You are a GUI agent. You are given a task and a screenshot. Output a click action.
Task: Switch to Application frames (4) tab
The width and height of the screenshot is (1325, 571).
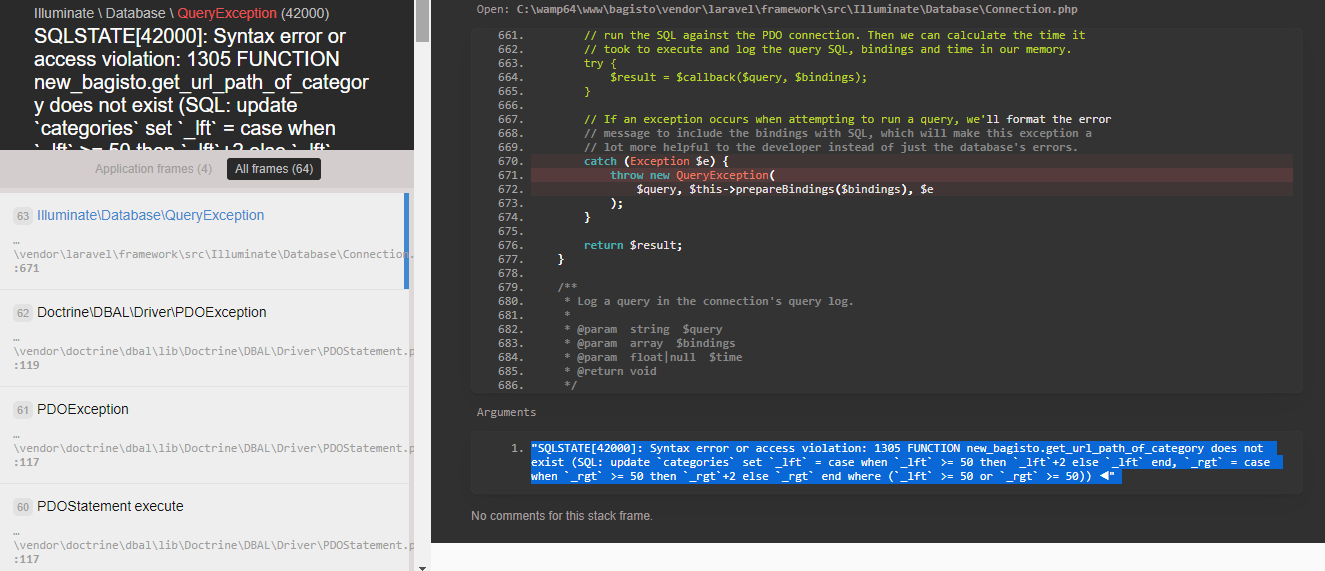click(153, 169)
